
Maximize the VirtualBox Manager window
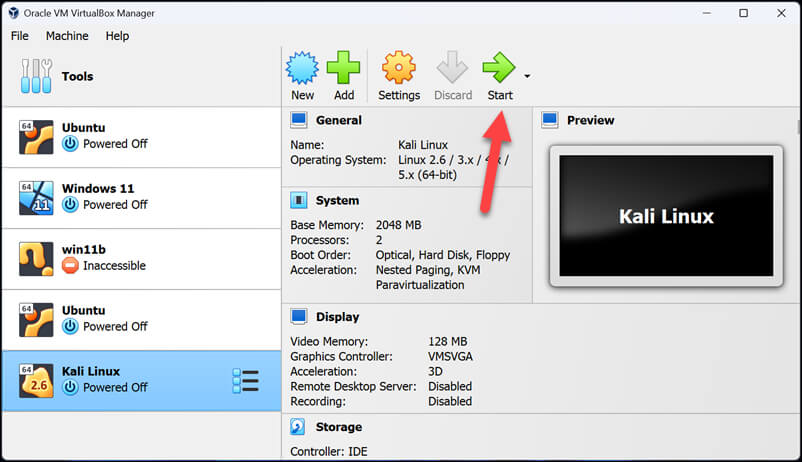pyautogui.click(x=744, y=13)
